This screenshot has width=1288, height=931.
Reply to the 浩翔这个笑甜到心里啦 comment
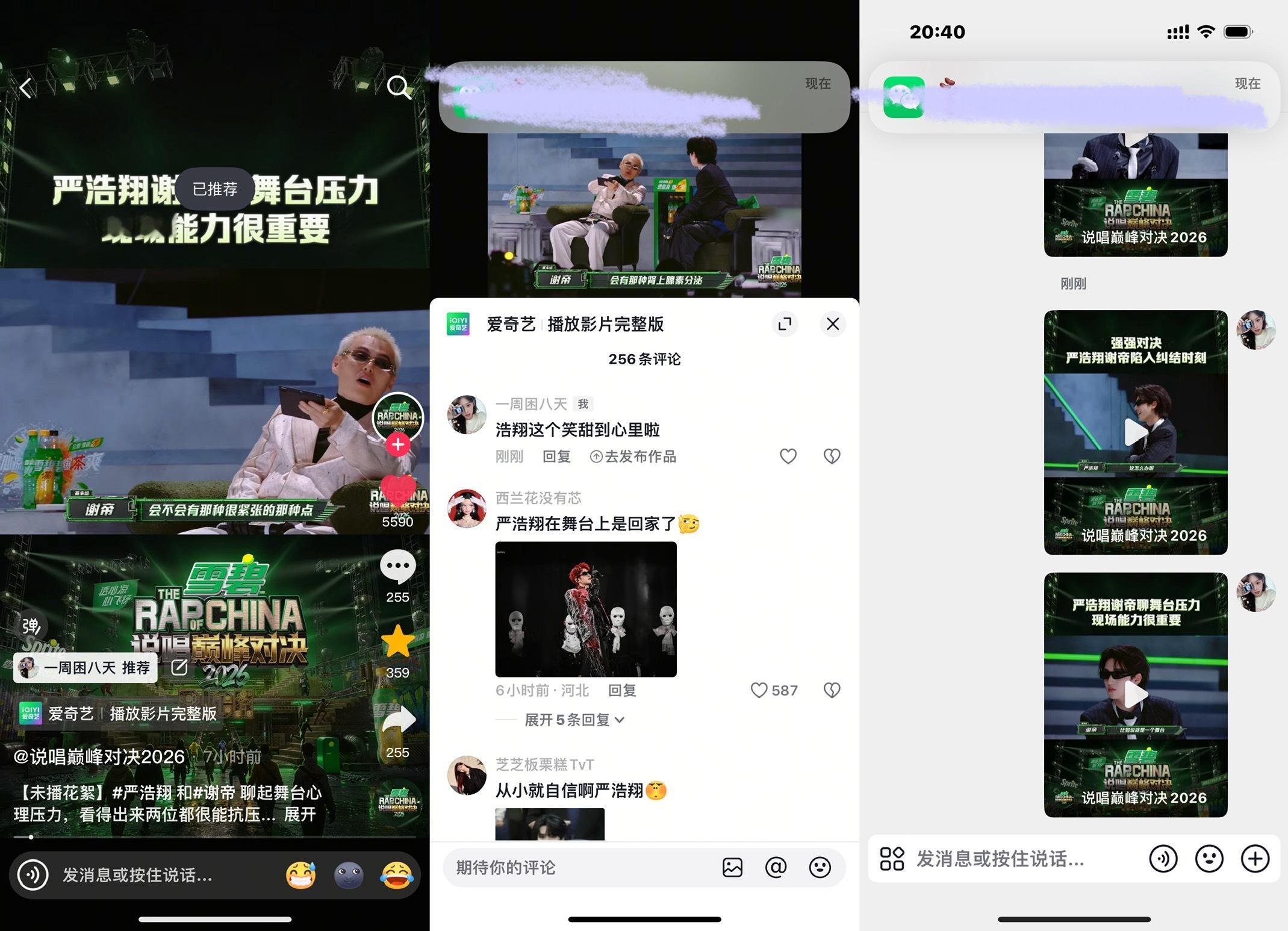pos(556,456)
